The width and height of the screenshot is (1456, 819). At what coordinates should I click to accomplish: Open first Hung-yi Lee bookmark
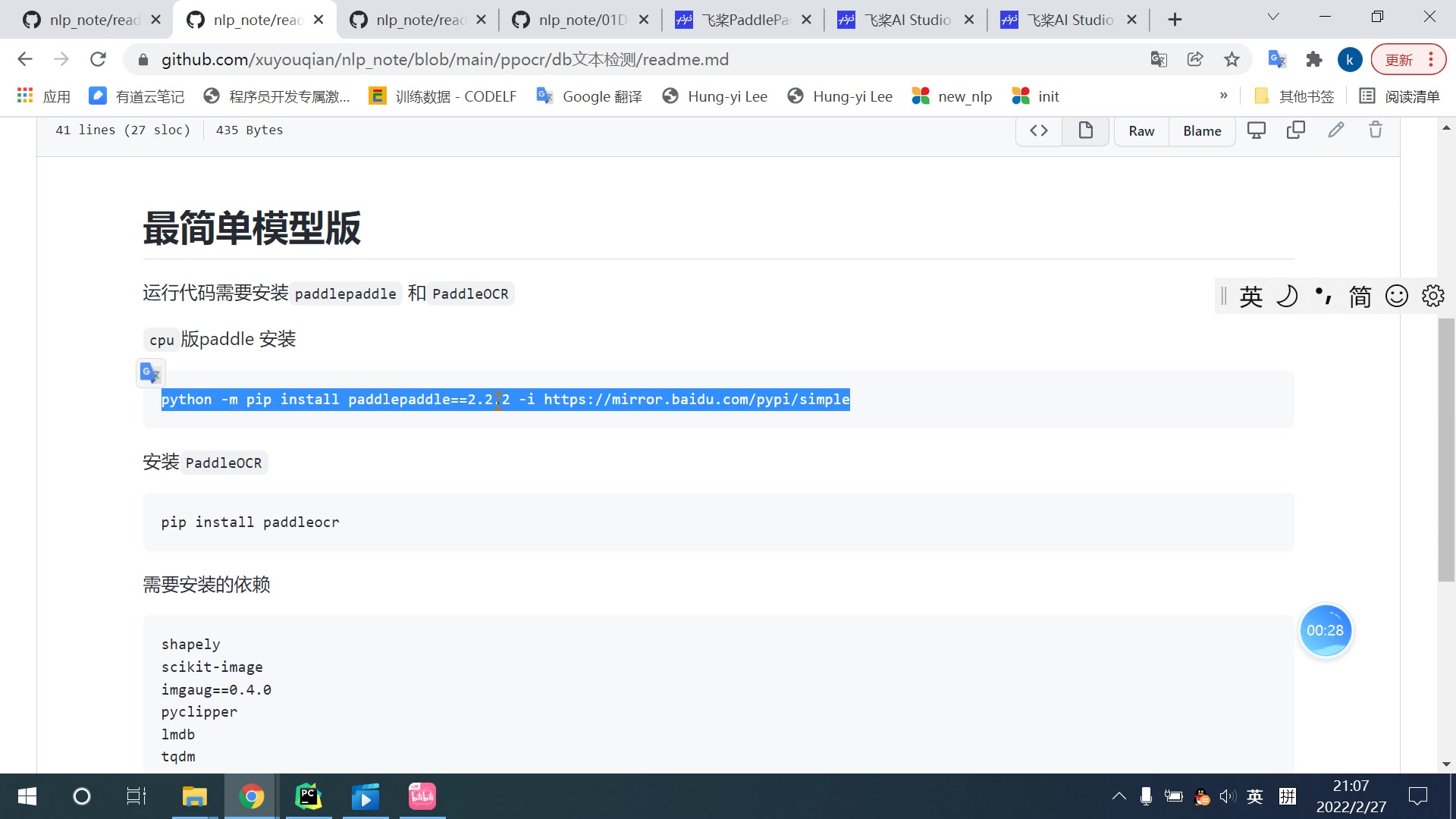pyautogui.click(x=714, y=96)
